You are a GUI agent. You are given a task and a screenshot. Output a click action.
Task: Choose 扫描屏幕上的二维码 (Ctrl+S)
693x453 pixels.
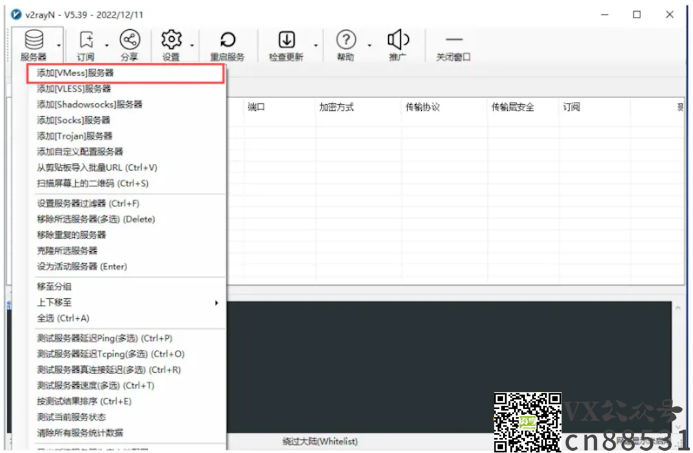click(x=92, y=183)
